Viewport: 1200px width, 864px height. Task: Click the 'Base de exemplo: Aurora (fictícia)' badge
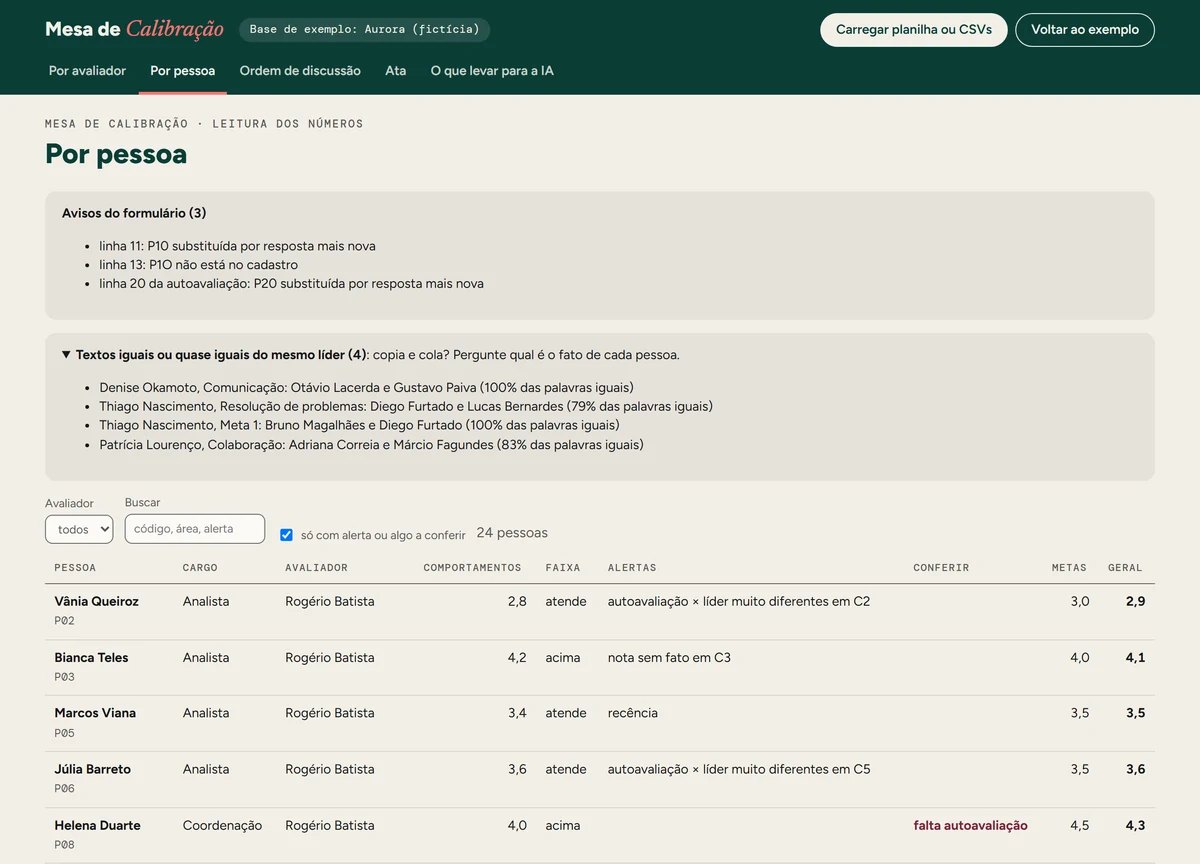point(364,29)
